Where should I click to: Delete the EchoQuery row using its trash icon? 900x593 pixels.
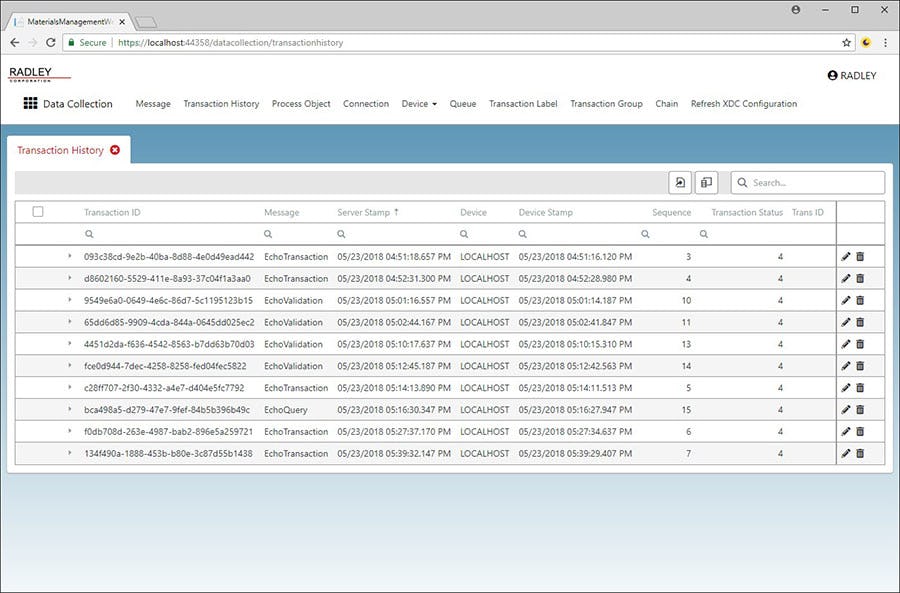[x=861, y=409]
